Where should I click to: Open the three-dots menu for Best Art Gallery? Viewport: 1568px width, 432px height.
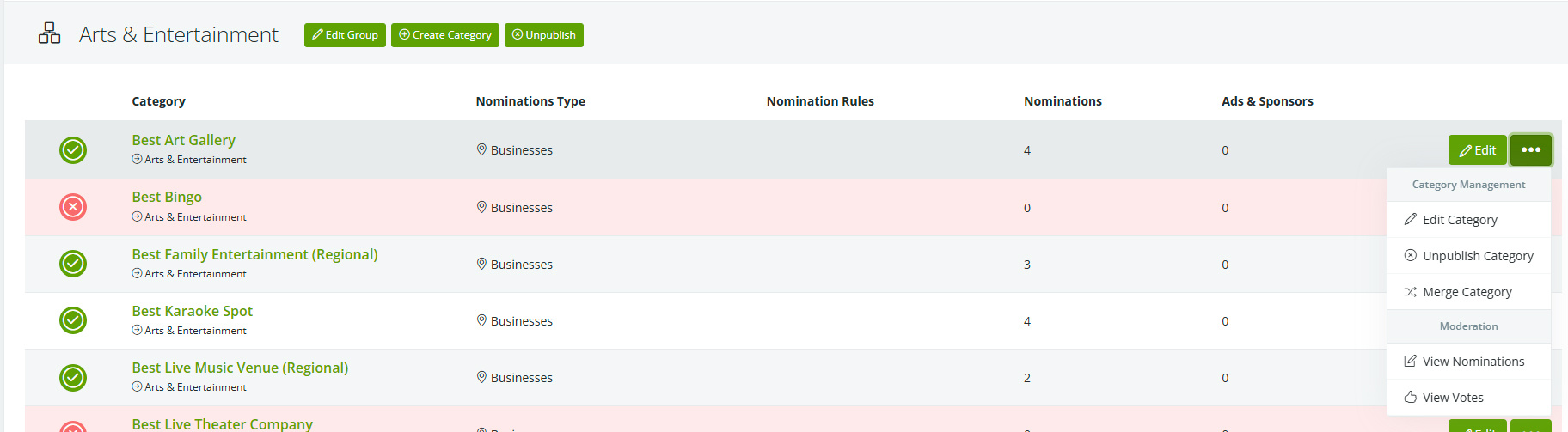click(x=1530, y=150)
